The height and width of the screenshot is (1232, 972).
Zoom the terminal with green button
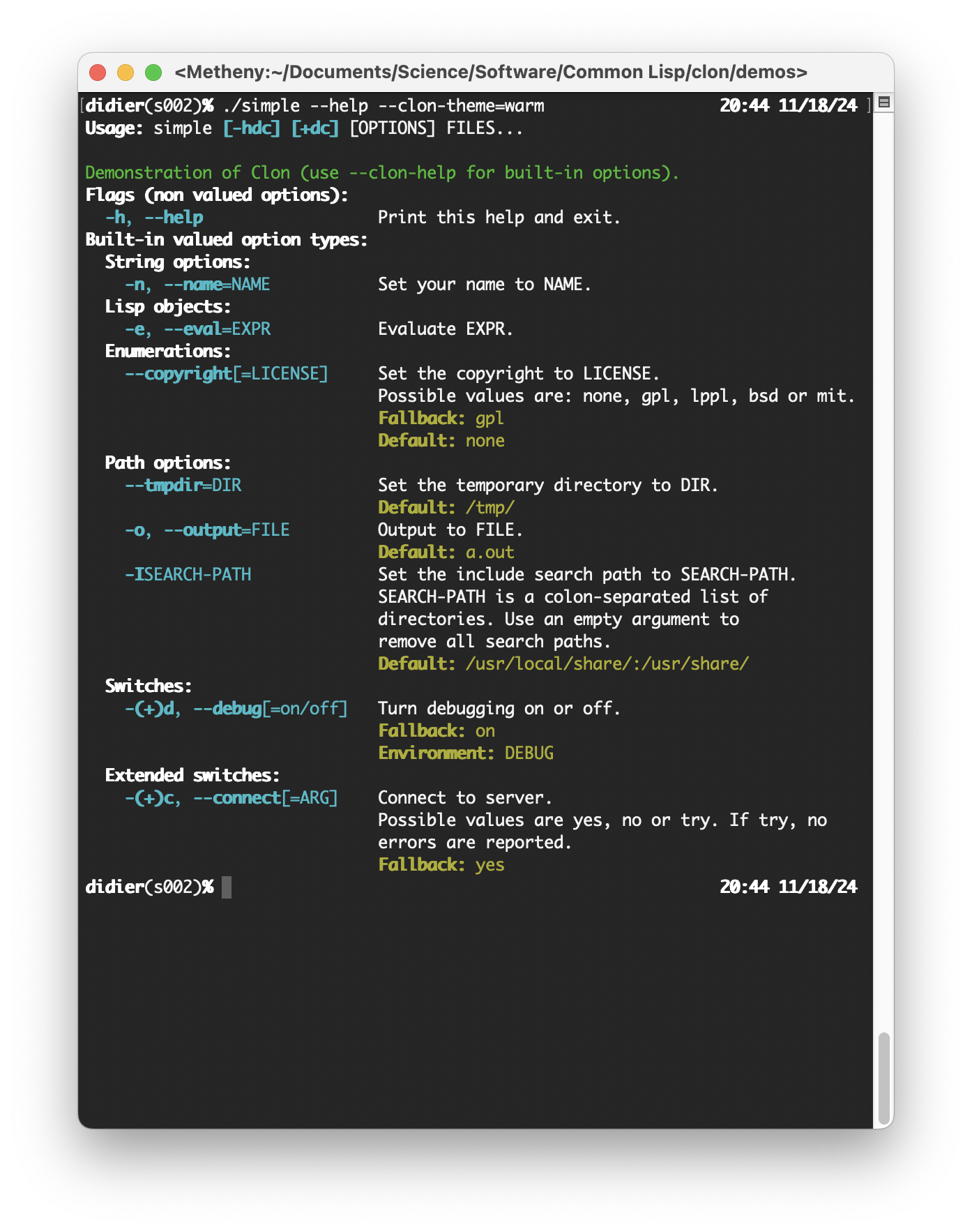tap(153, 73)
